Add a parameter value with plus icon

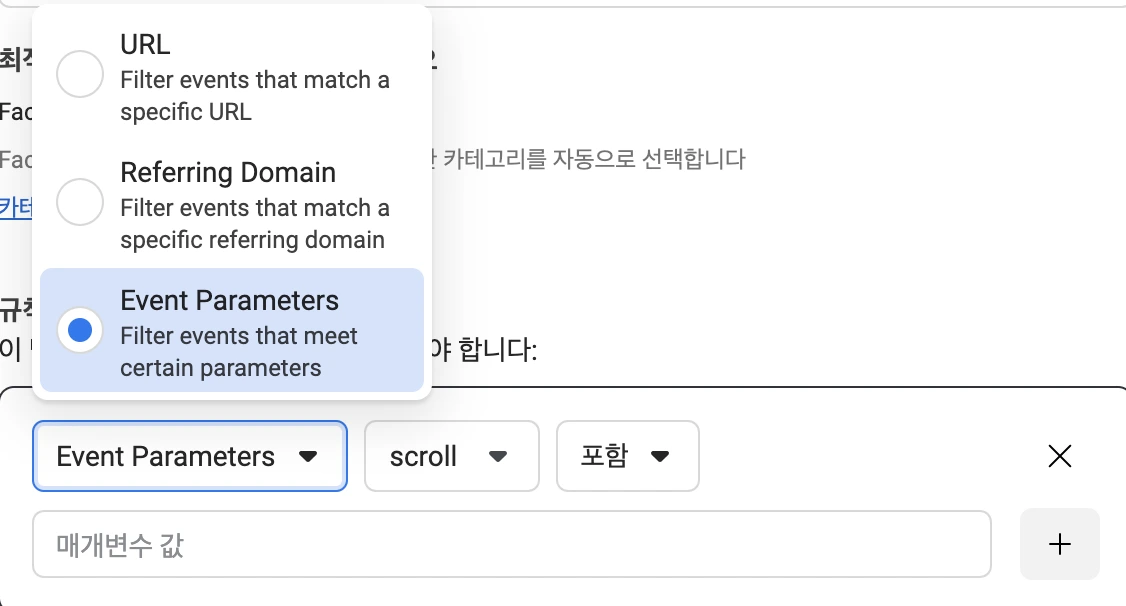click(x=1059, y=544)
